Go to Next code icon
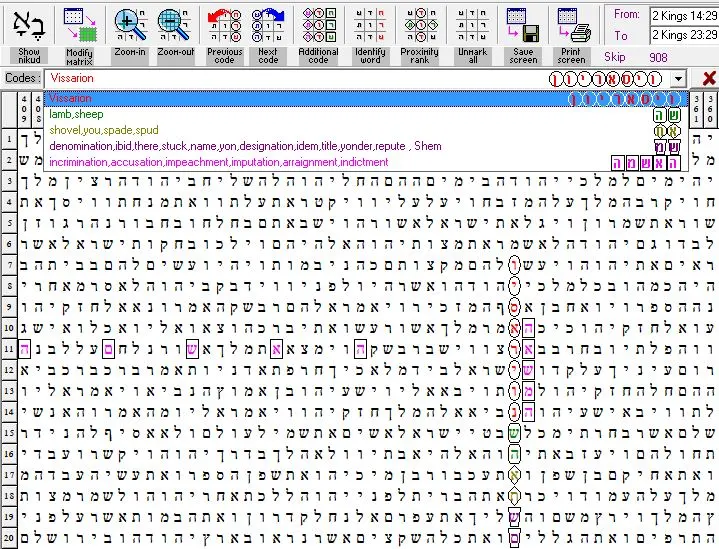719x549 pixels. 268,25
